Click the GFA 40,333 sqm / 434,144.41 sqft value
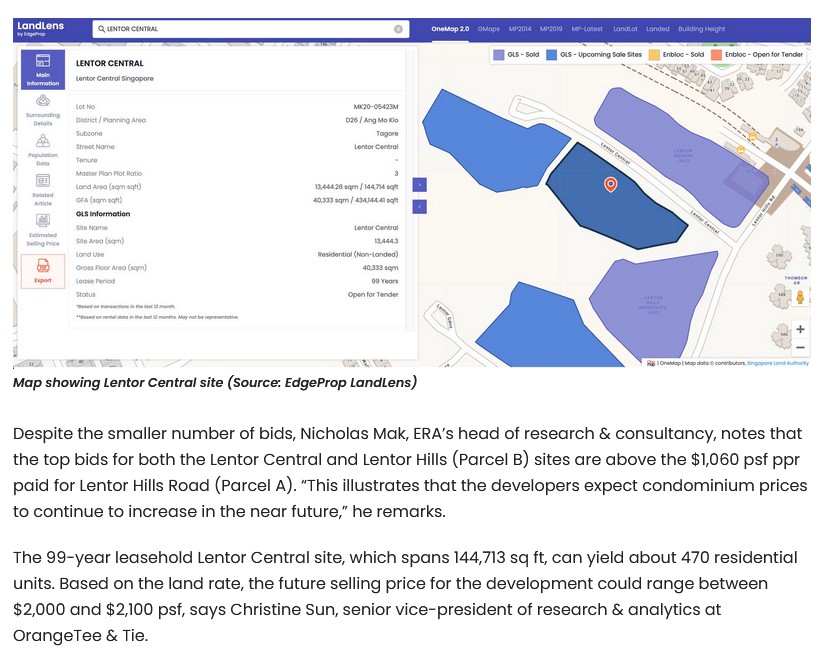This screenshot has height=664, width=838. point(355,200)
